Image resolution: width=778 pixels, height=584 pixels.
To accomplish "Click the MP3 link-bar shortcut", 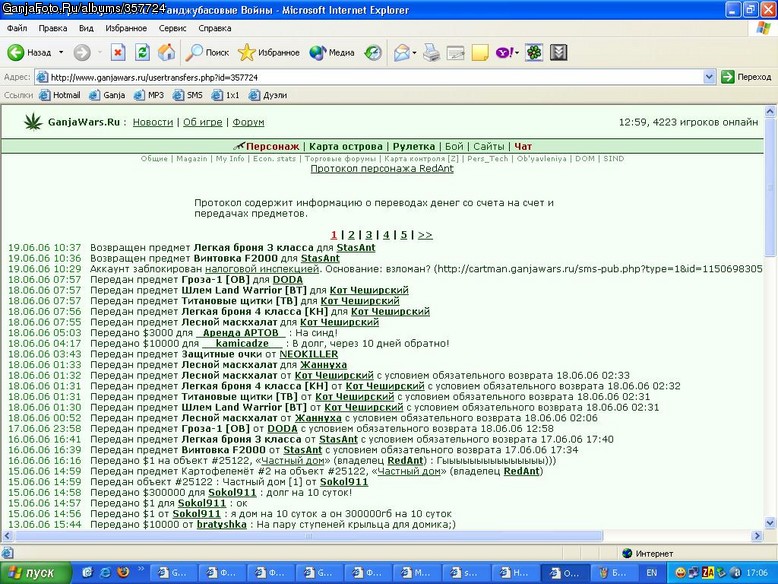I will click(x=149, y=95).
